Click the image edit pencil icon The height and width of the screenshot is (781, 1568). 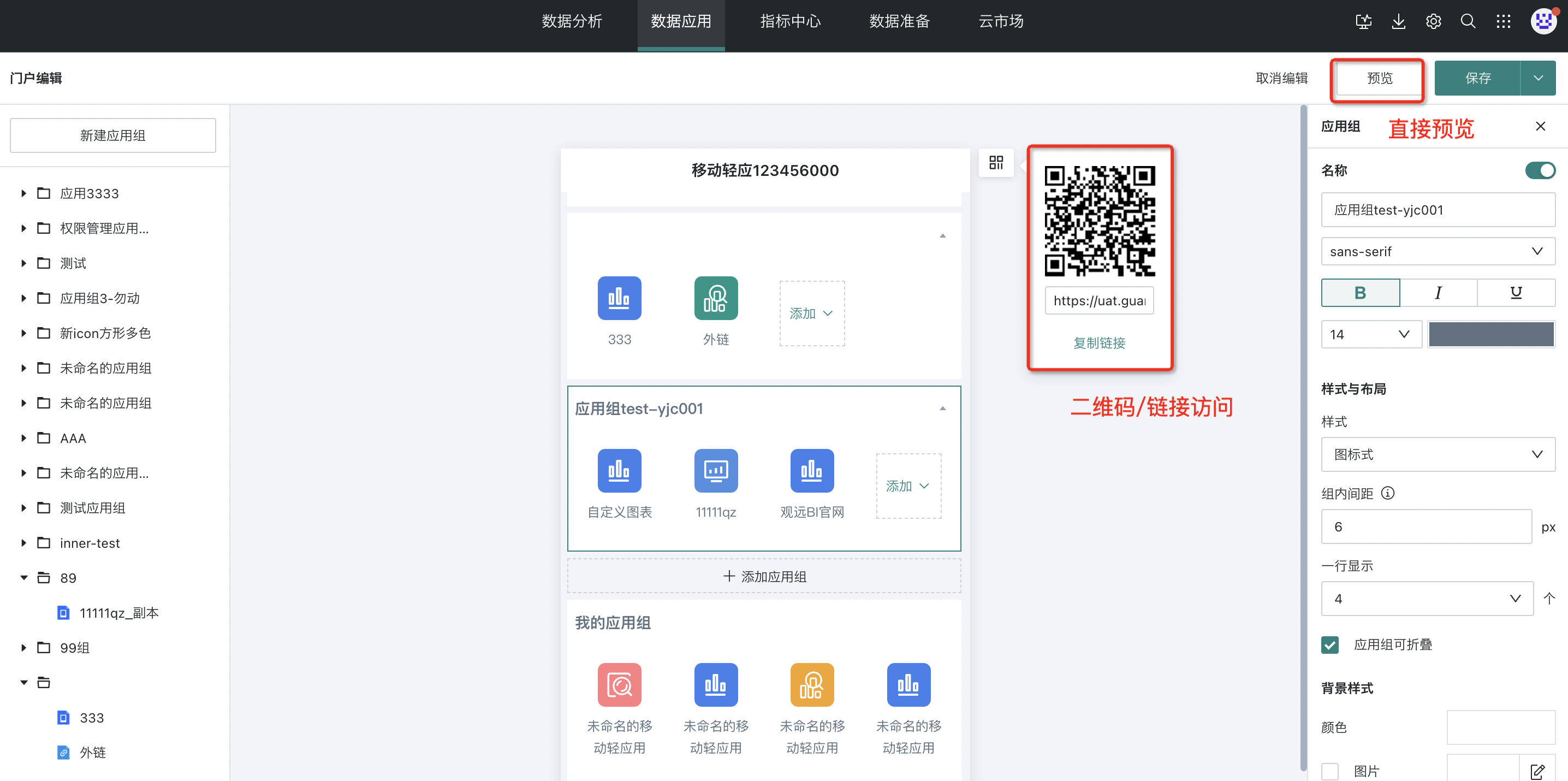coord(1537,771)
